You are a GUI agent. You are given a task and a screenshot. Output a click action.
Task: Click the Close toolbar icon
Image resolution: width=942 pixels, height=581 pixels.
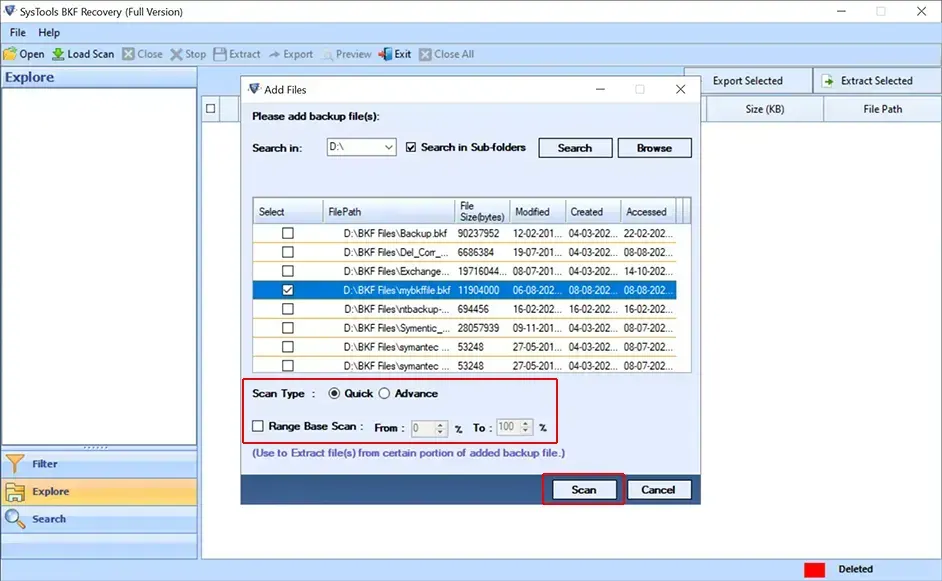pos(128,54)
